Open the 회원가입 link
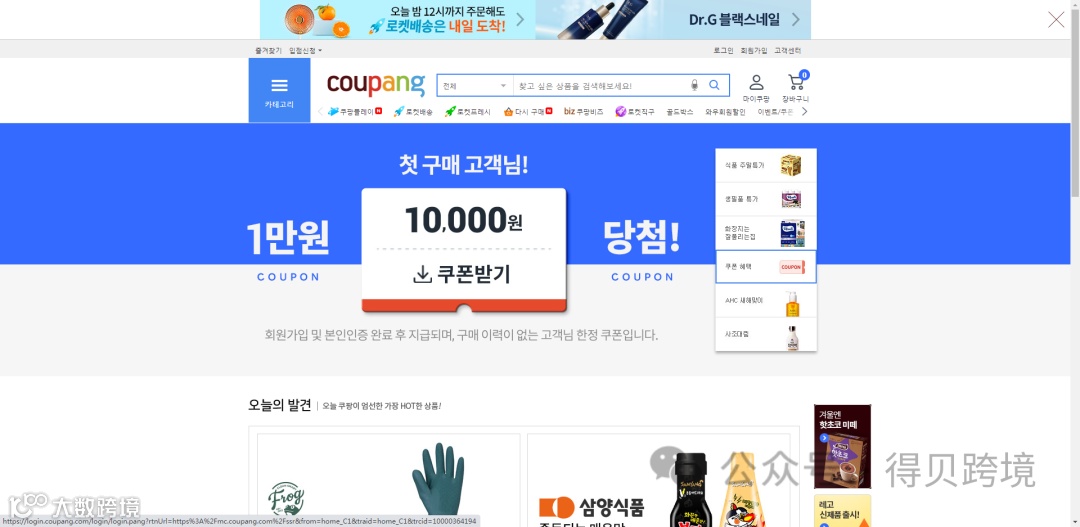The height and width of the screenshot is (527, 1080). (x=754, y=50)
